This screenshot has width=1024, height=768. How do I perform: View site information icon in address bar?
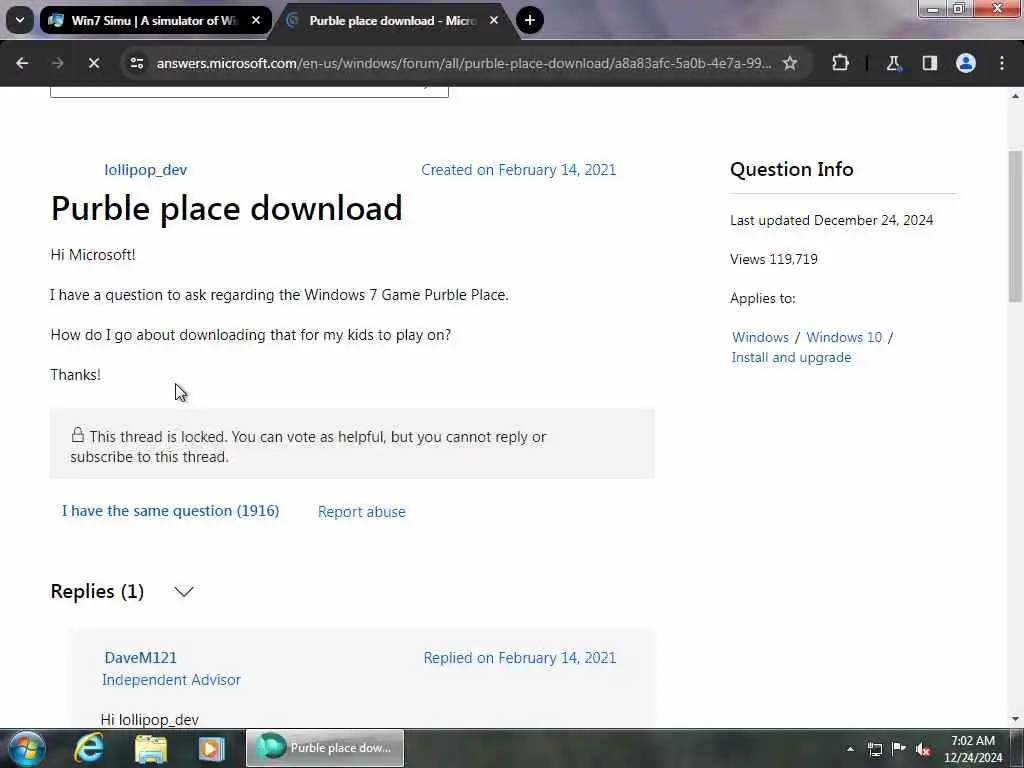pyautogui.click(x=137, y=63)
